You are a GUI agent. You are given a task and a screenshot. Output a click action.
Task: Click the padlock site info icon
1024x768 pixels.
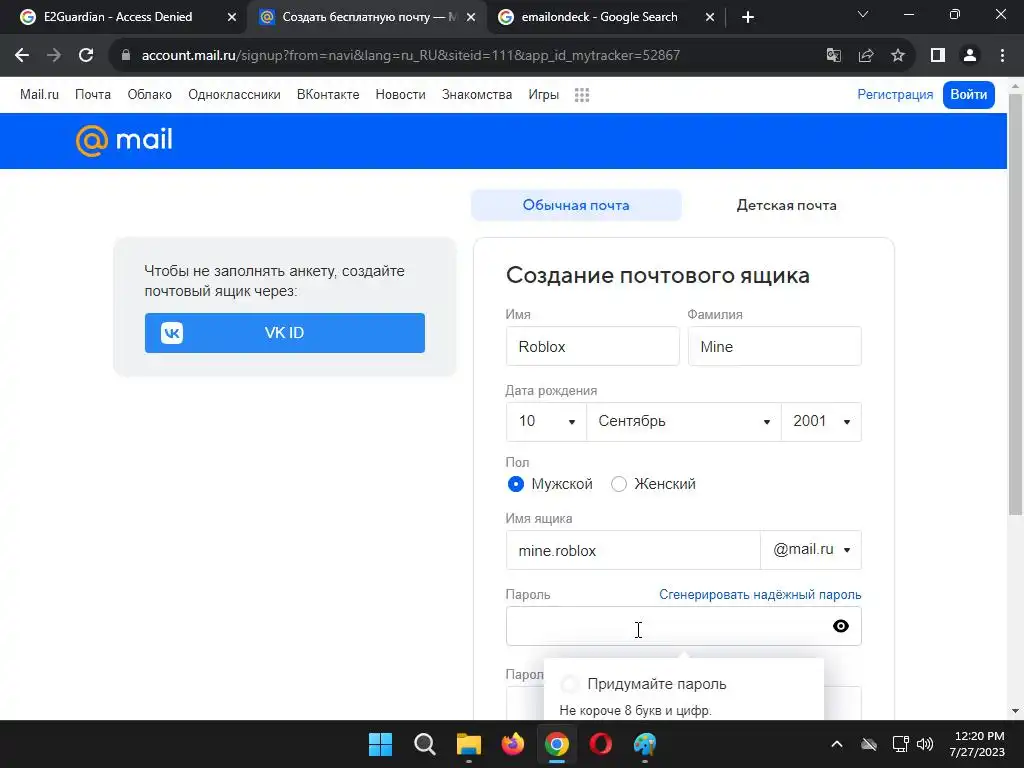[126, 56]
